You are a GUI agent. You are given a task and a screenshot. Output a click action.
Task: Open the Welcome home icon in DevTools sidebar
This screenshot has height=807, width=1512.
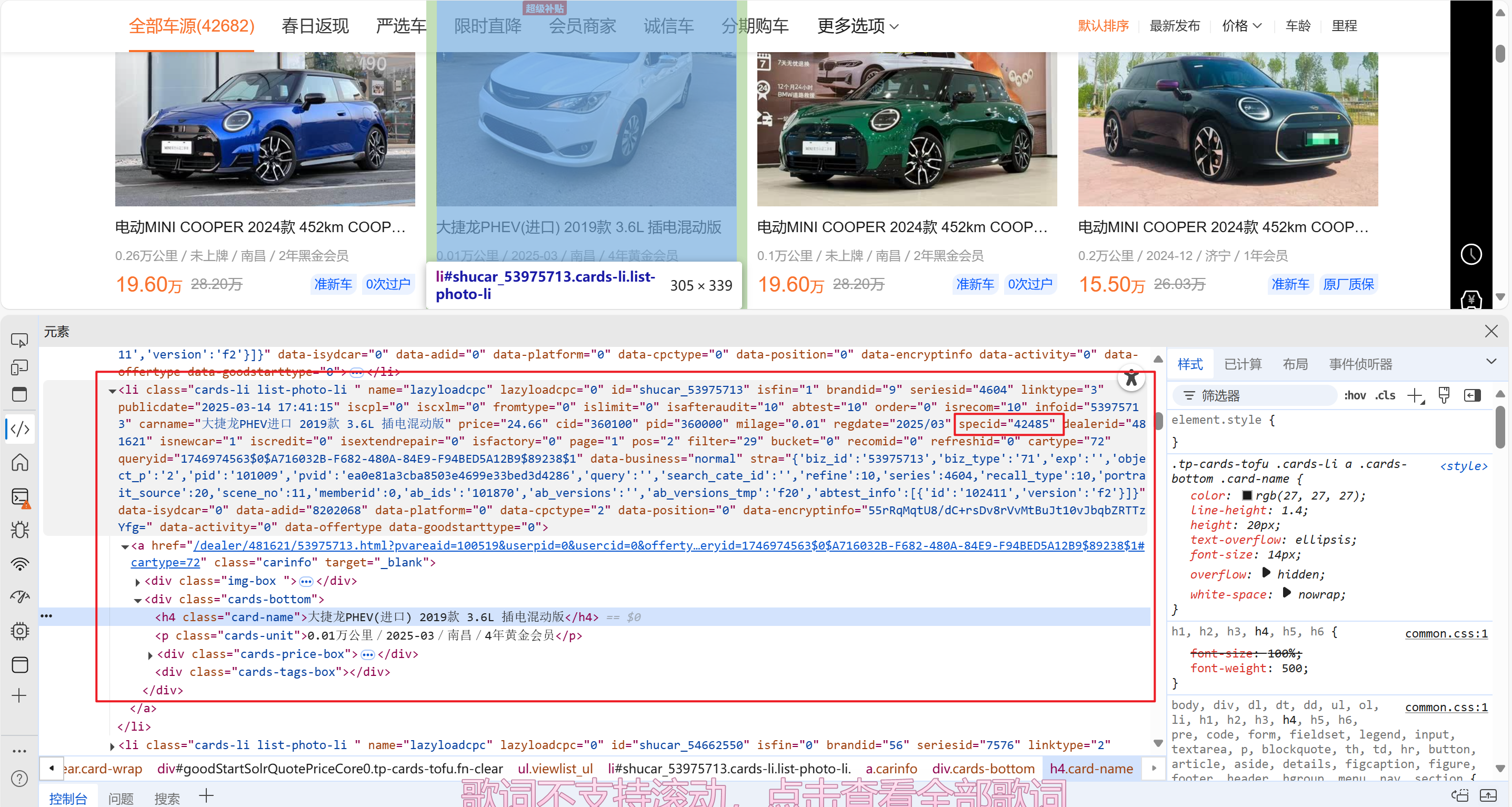[19, 463]
